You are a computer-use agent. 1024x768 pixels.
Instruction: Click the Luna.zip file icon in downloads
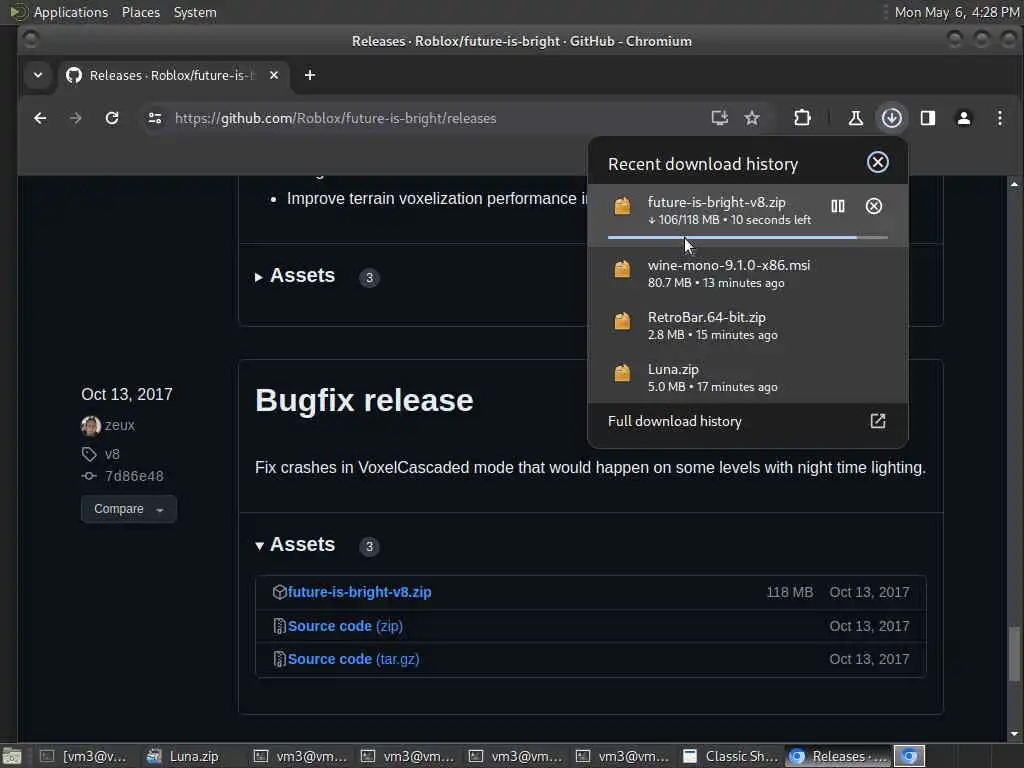tap(622, 373)
